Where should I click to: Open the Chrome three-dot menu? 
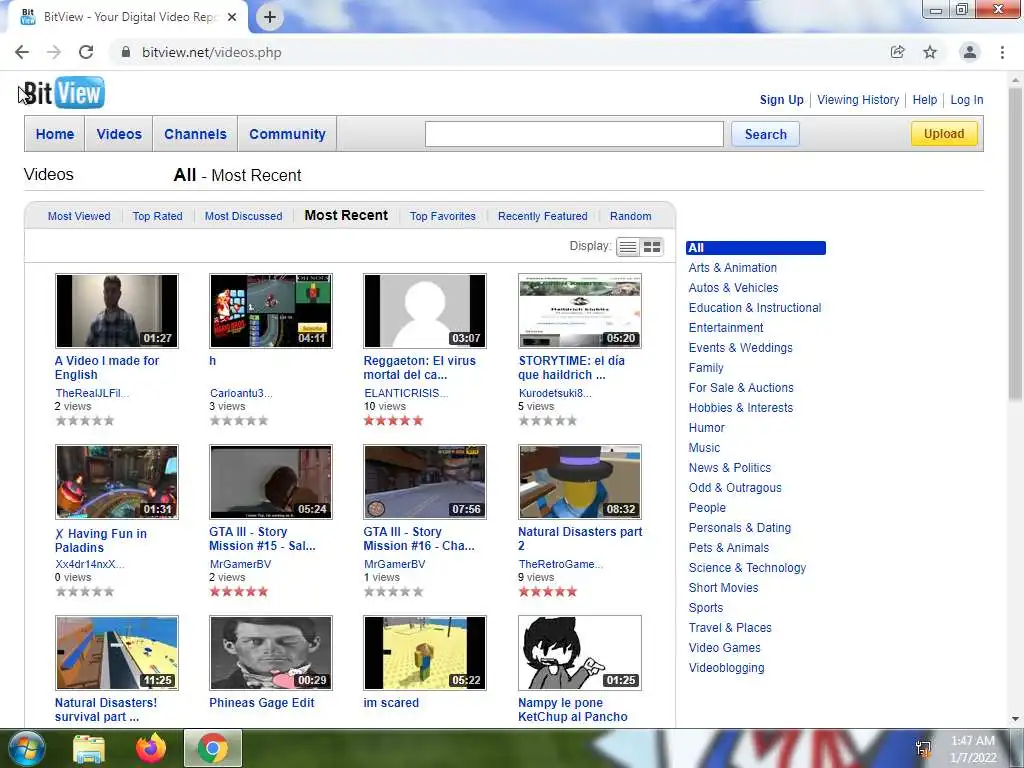click(x=1002, y=52)
